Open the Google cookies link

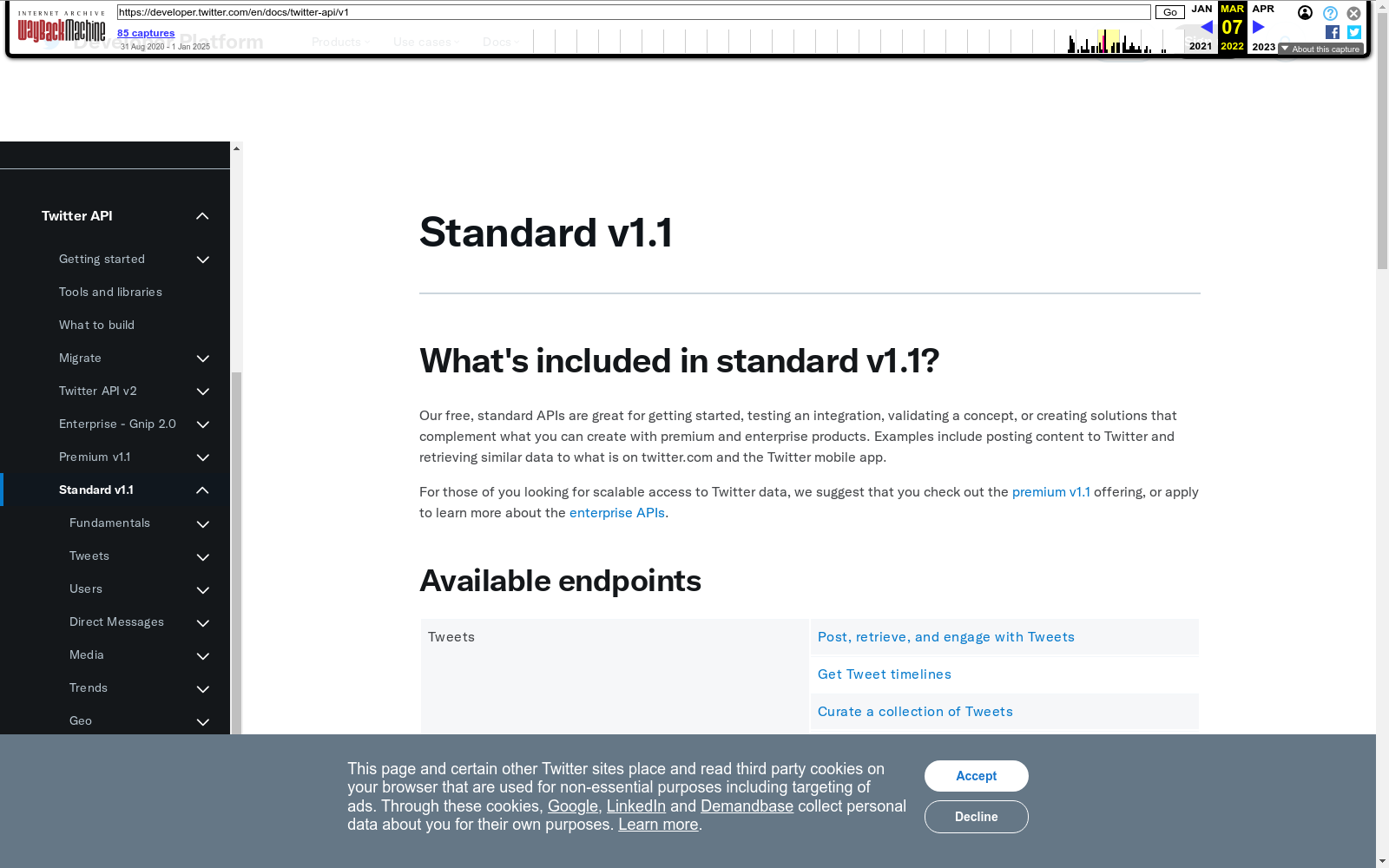click(x=573, y=806)
